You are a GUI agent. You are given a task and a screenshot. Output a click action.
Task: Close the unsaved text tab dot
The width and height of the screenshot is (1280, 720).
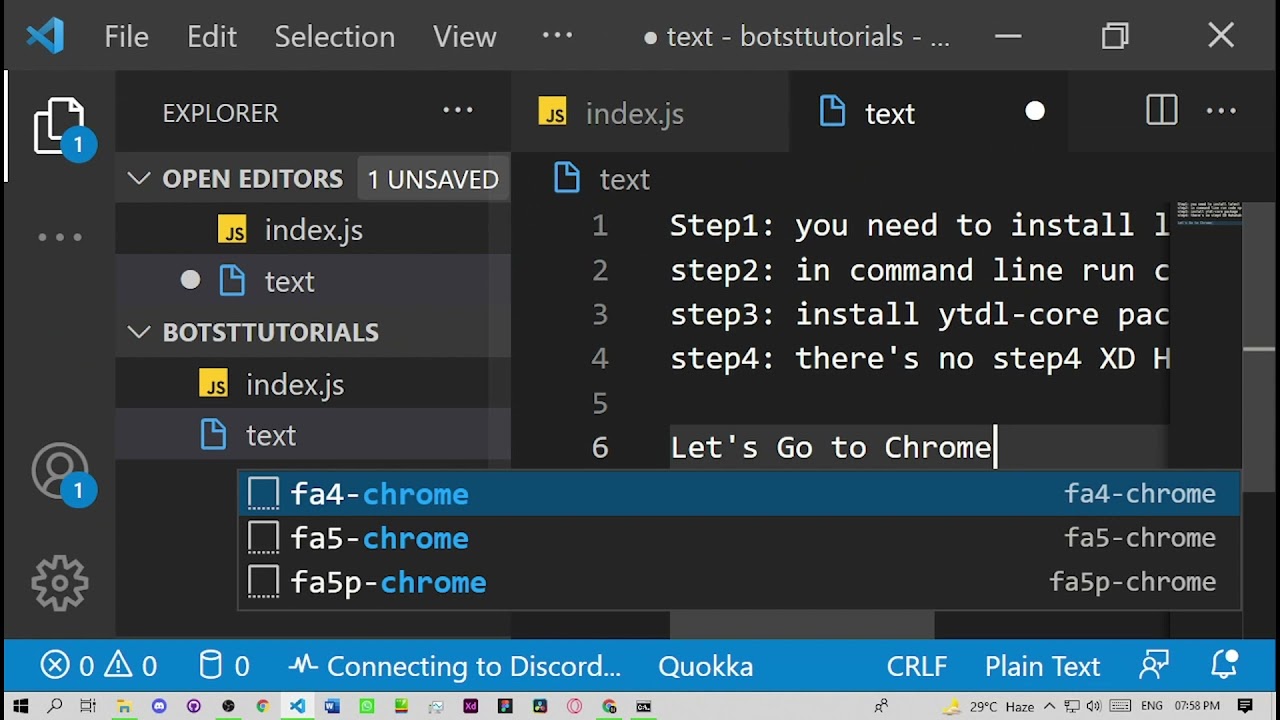[x=1035, y=111]
